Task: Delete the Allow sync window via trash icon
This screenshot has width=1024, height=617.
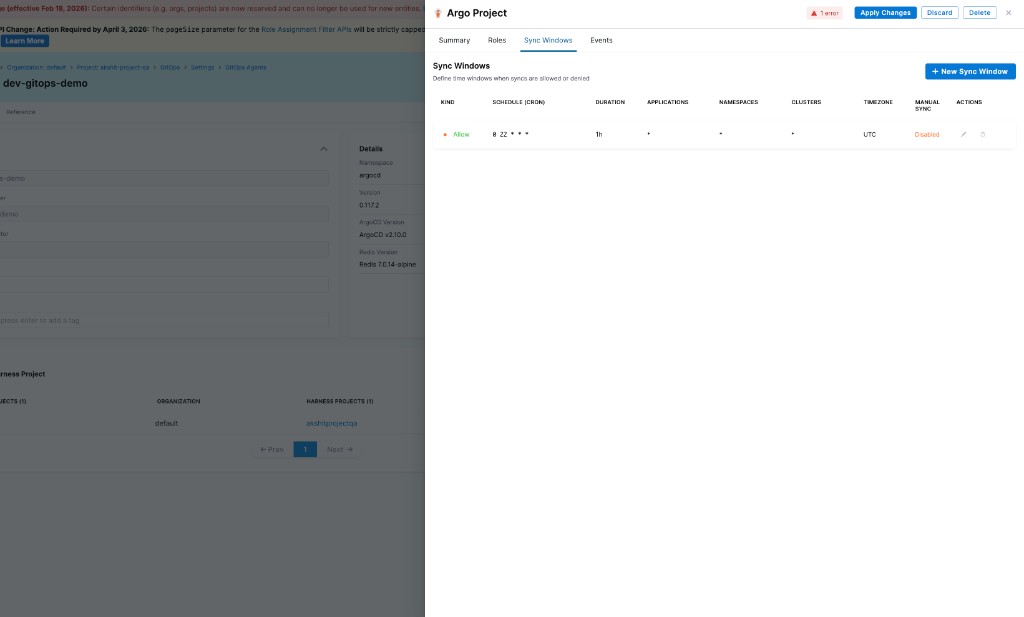Action: pyautogui.click(x=983, y=134)
